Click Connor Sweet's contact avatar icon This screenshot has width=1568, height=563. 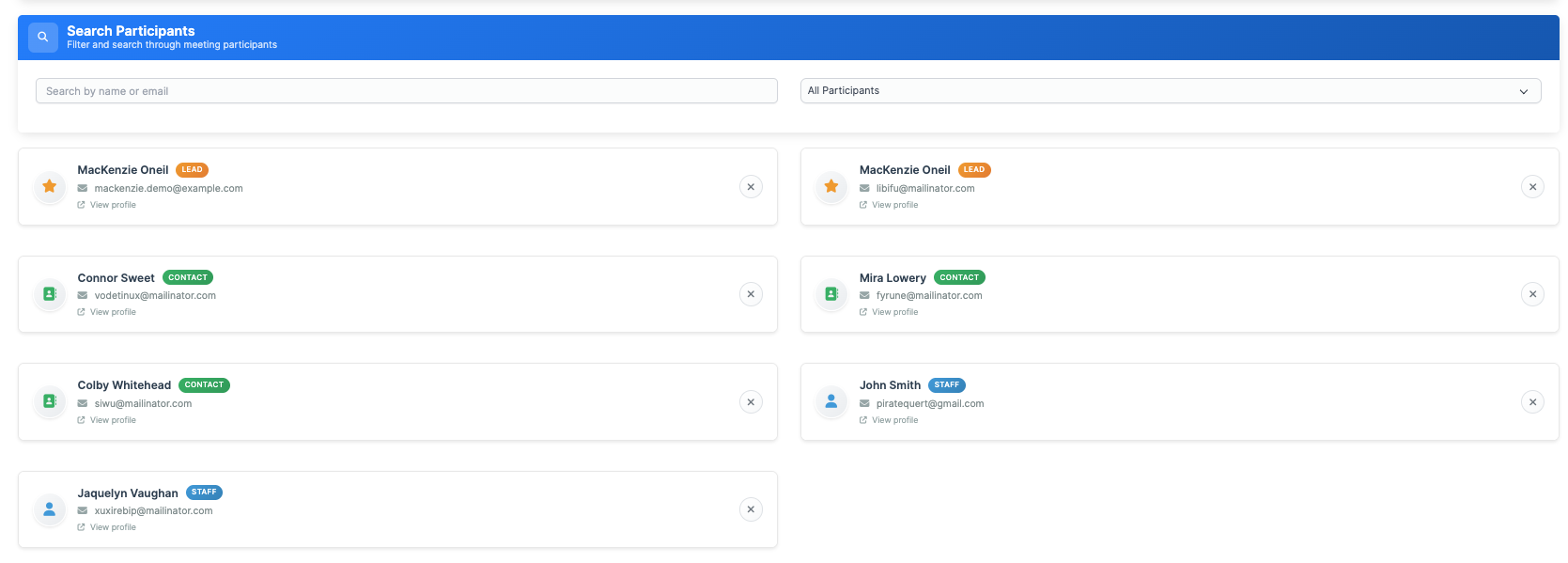click(x=50, y=294)
